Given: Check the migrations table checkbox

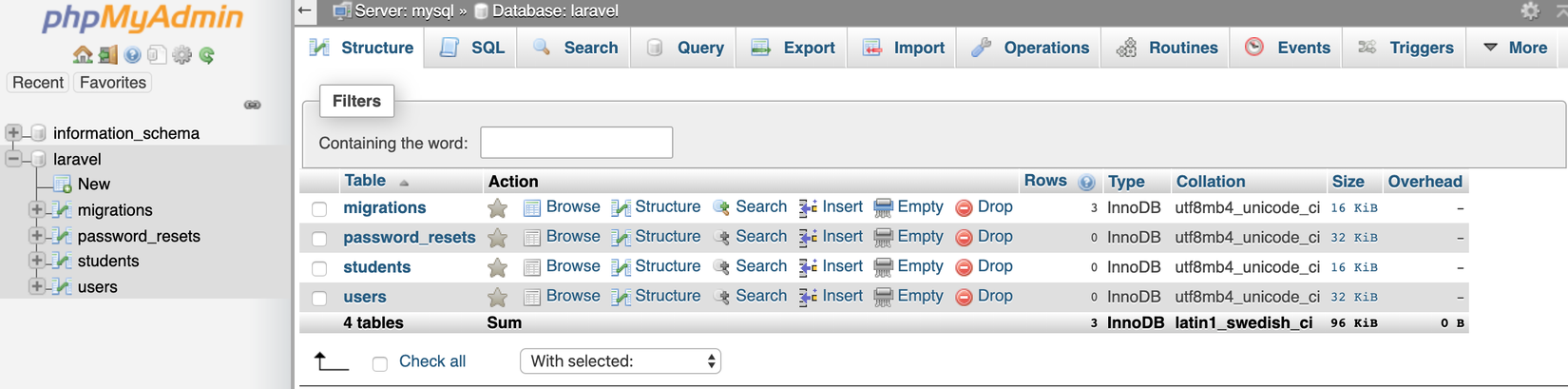Looking at the screenshot, I should tap(319, 209).
